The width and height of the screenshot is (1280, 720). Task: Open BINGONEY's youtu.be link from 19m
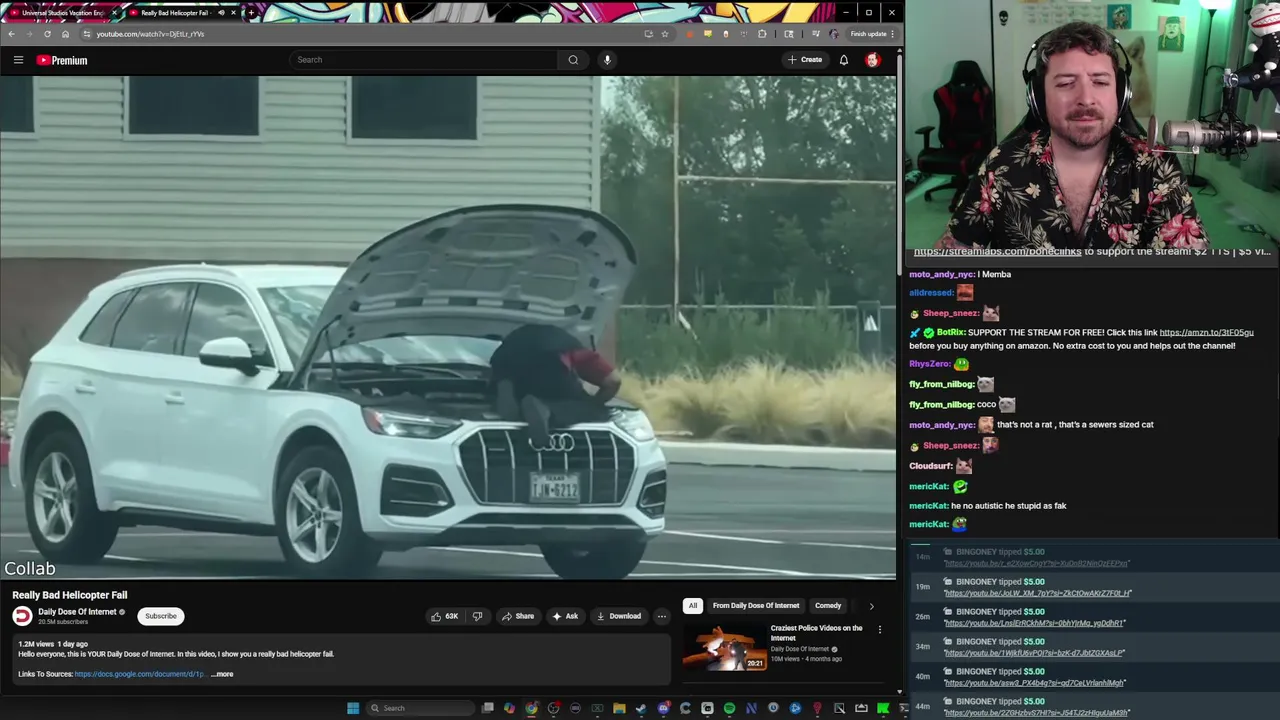(x=1037, y=593)
